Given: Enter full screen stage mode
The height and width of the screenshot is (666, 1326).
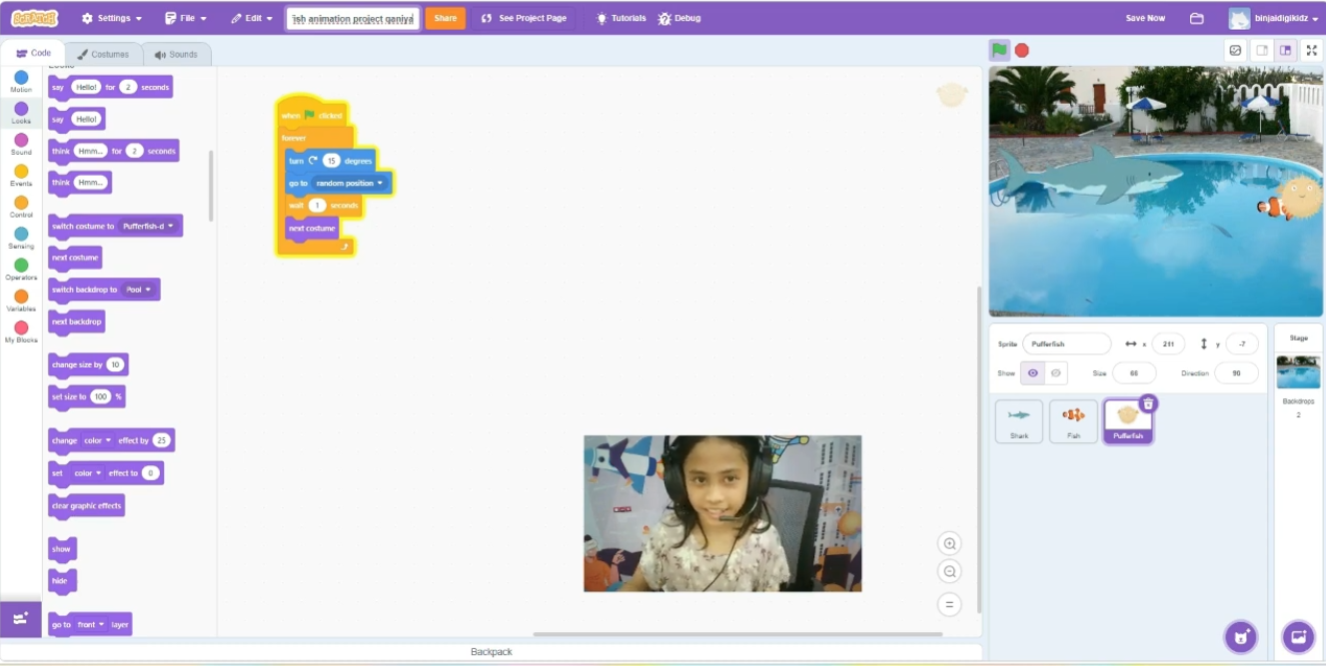Looking at the screenshot, I should pos(1311,50).
